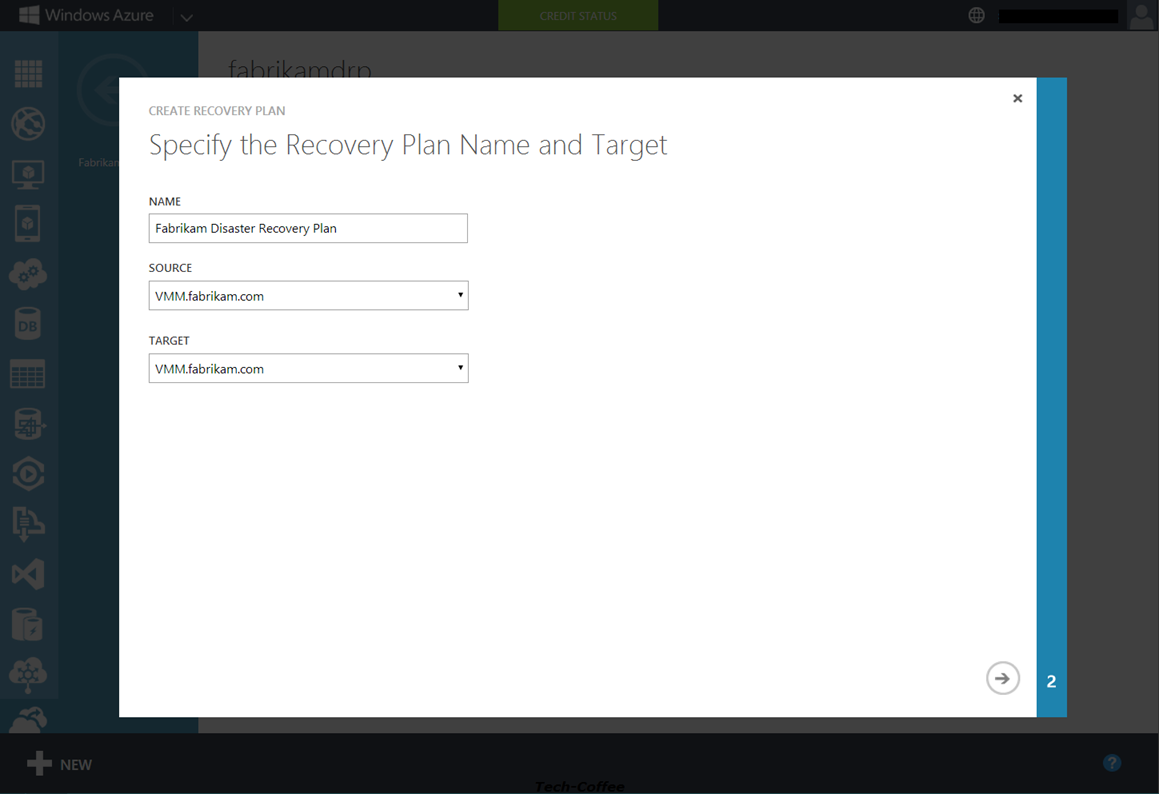
Task: Click the next arrow button in wizard
Action: click(1002, 678)
